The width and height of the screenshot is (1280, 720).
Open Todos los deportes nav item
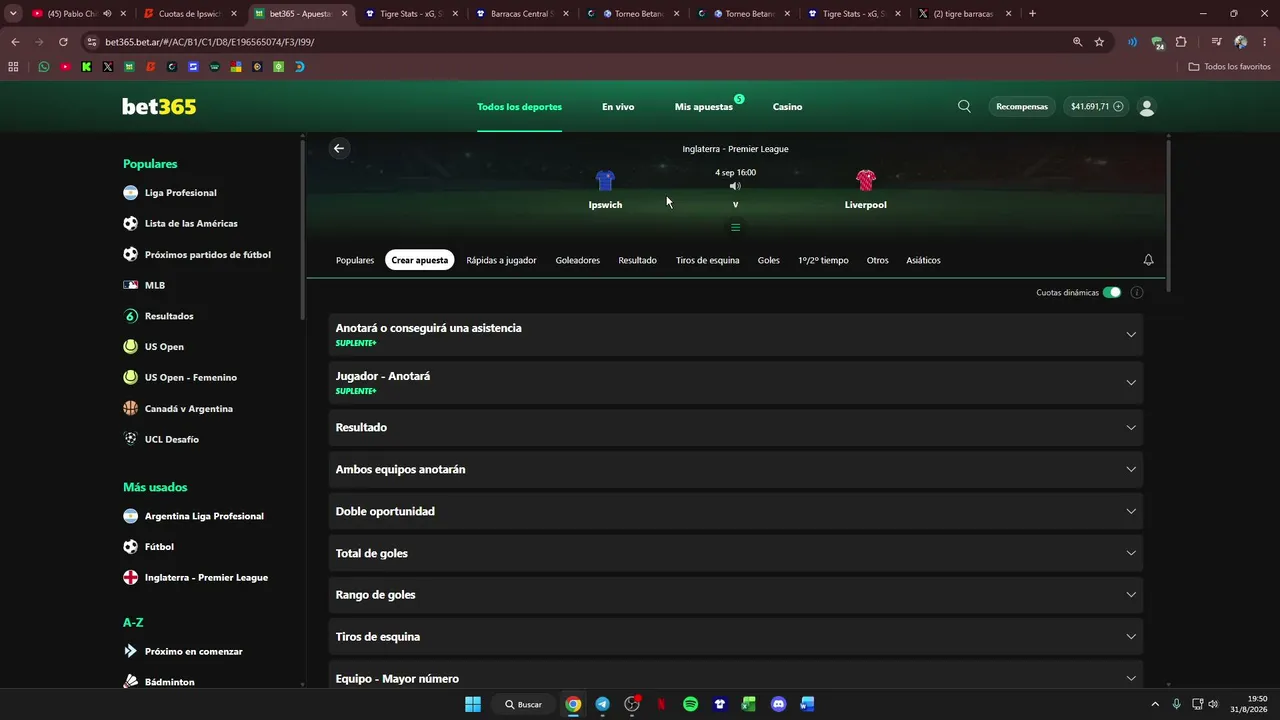520,107
